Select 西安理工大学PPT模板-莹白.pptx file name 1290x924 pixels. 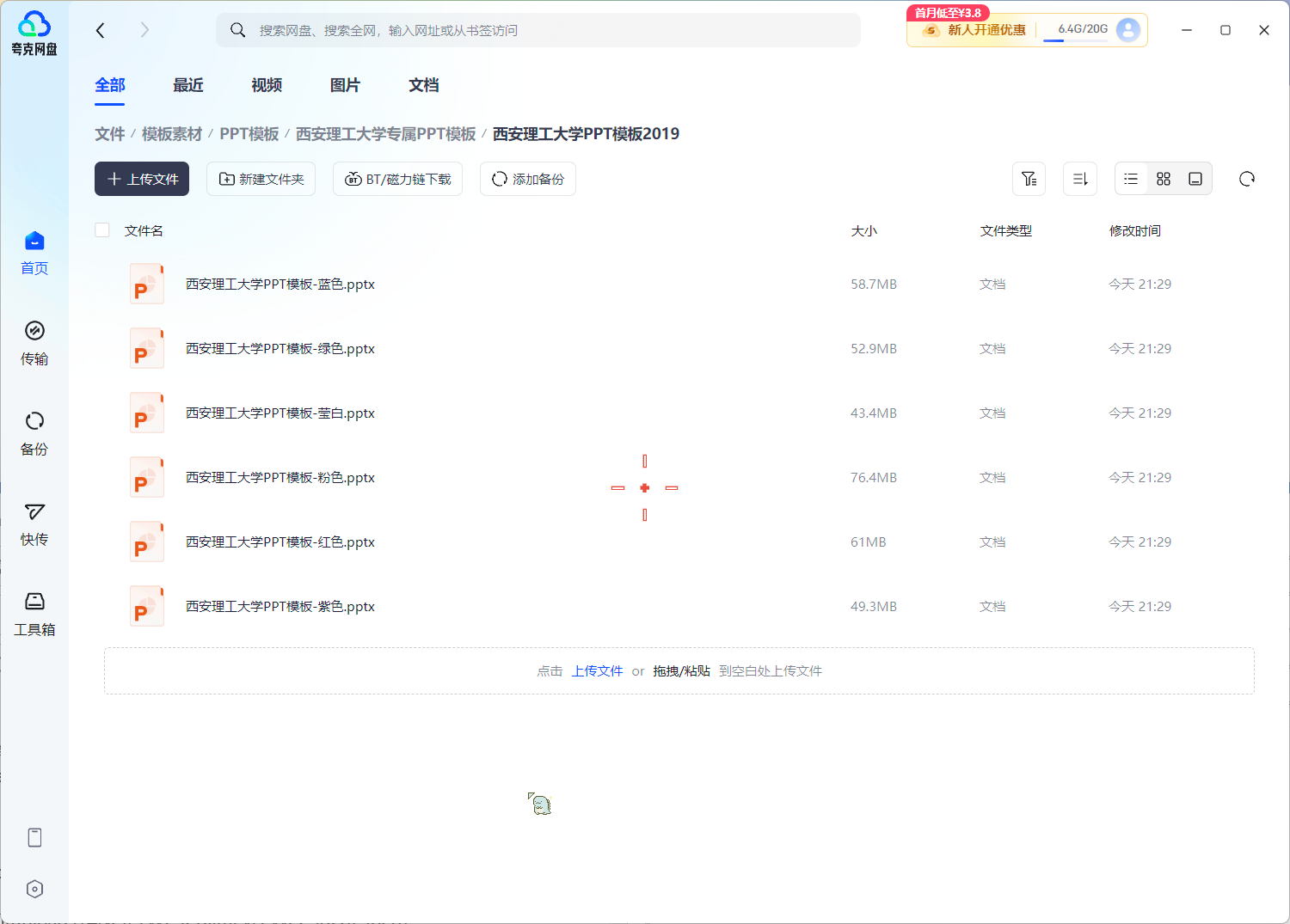click(280, 413)
